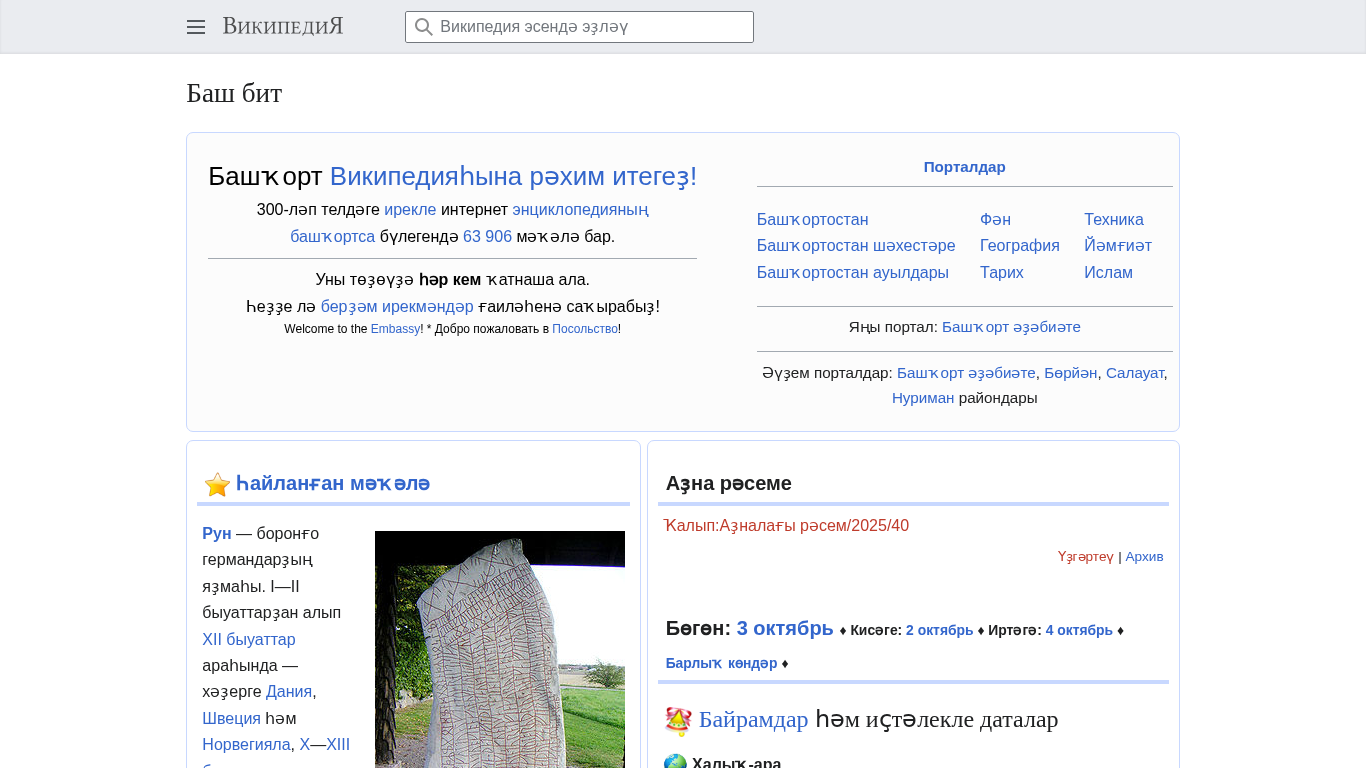Open the География portal link
The width and height of the screenshot is (1366, 768).
[1019, 246]
